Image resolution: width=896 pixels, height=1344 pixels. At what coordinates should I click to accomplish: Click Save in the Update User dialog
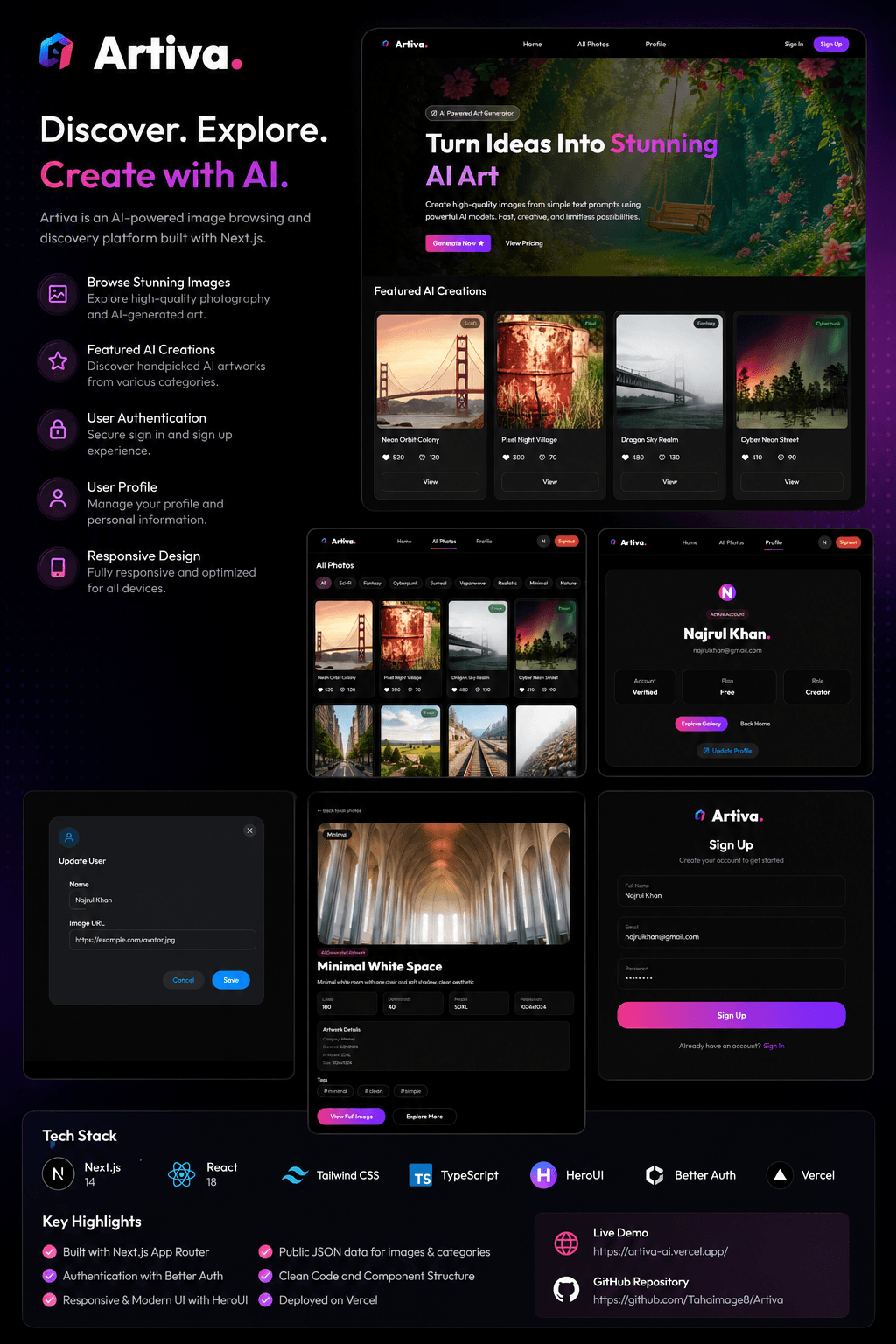tap(231, 980)
